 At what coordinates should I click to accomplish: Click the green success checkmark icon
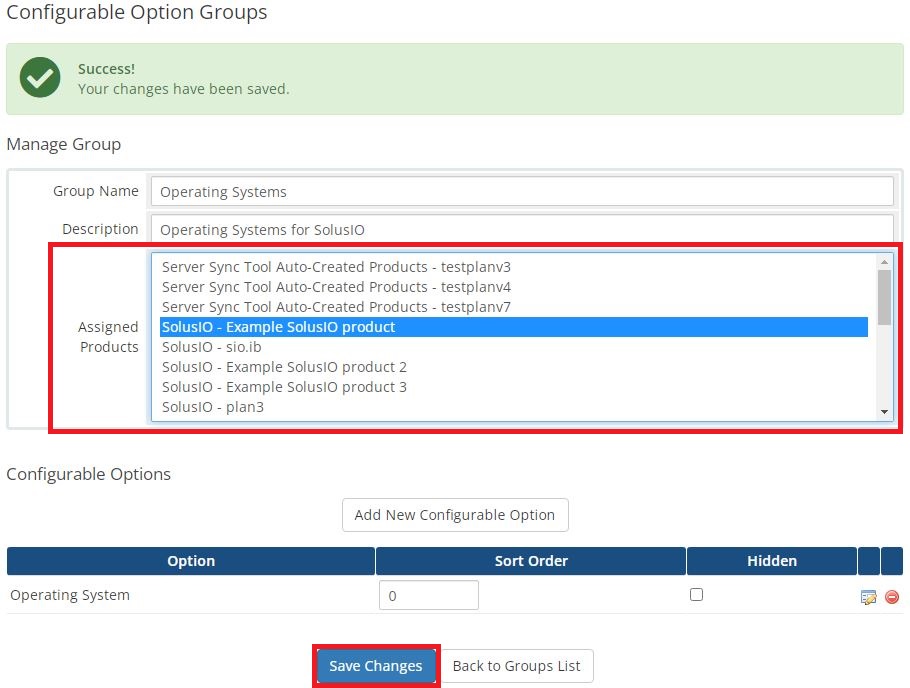point(40,78)
